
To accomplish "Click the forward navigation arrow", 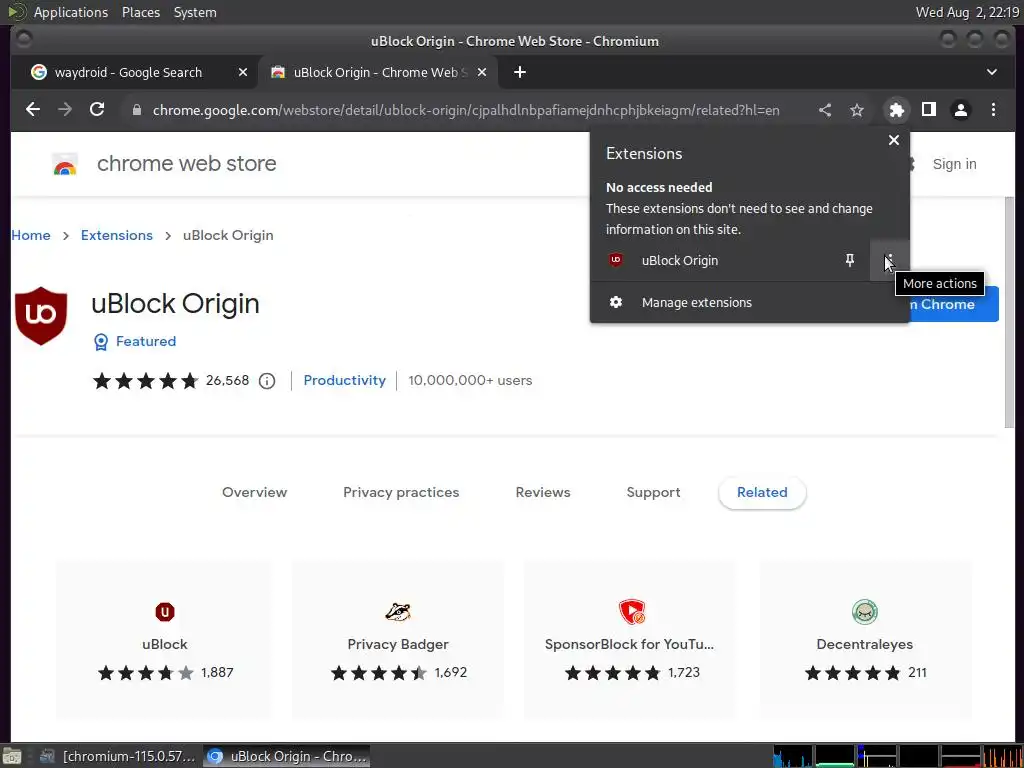I will coord(65,110).
